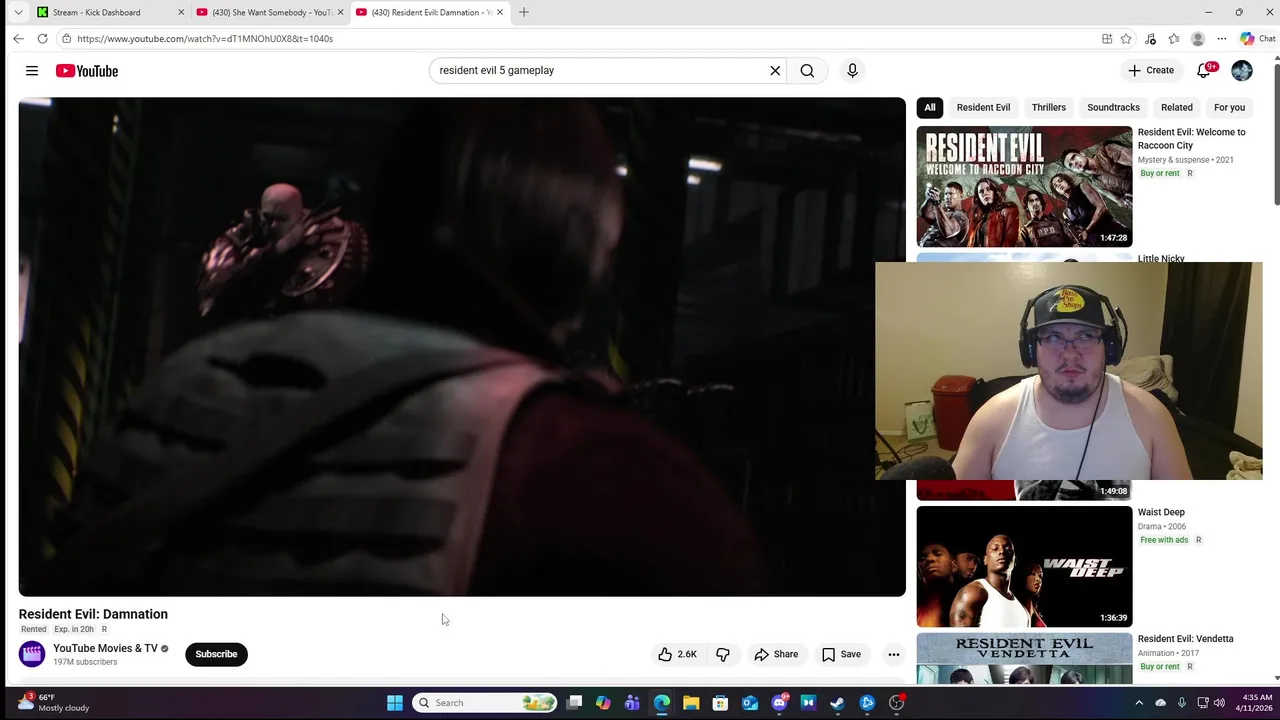Open the Edge media control music icon
The width and height of the screenshot is (1280, 720).
coord(1150,39)
